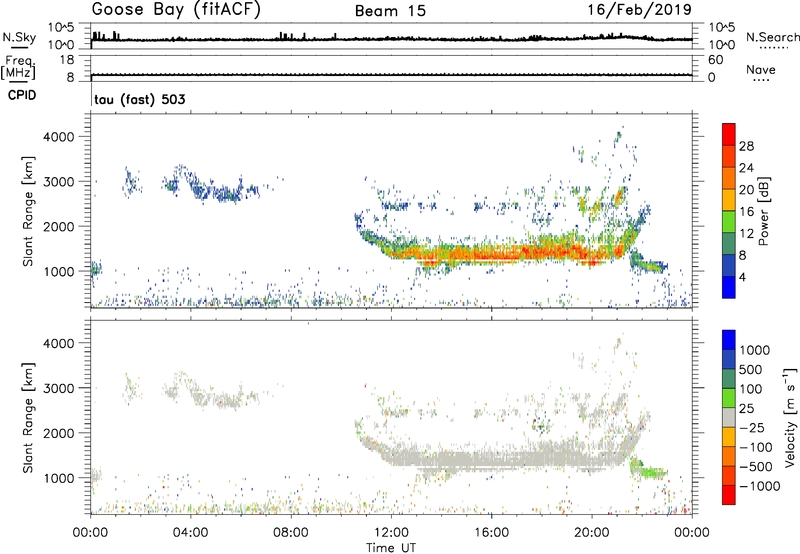Click the Freq. [MHz] axis label
Screen dimensions: 800x554
click(x=19, y=67)
